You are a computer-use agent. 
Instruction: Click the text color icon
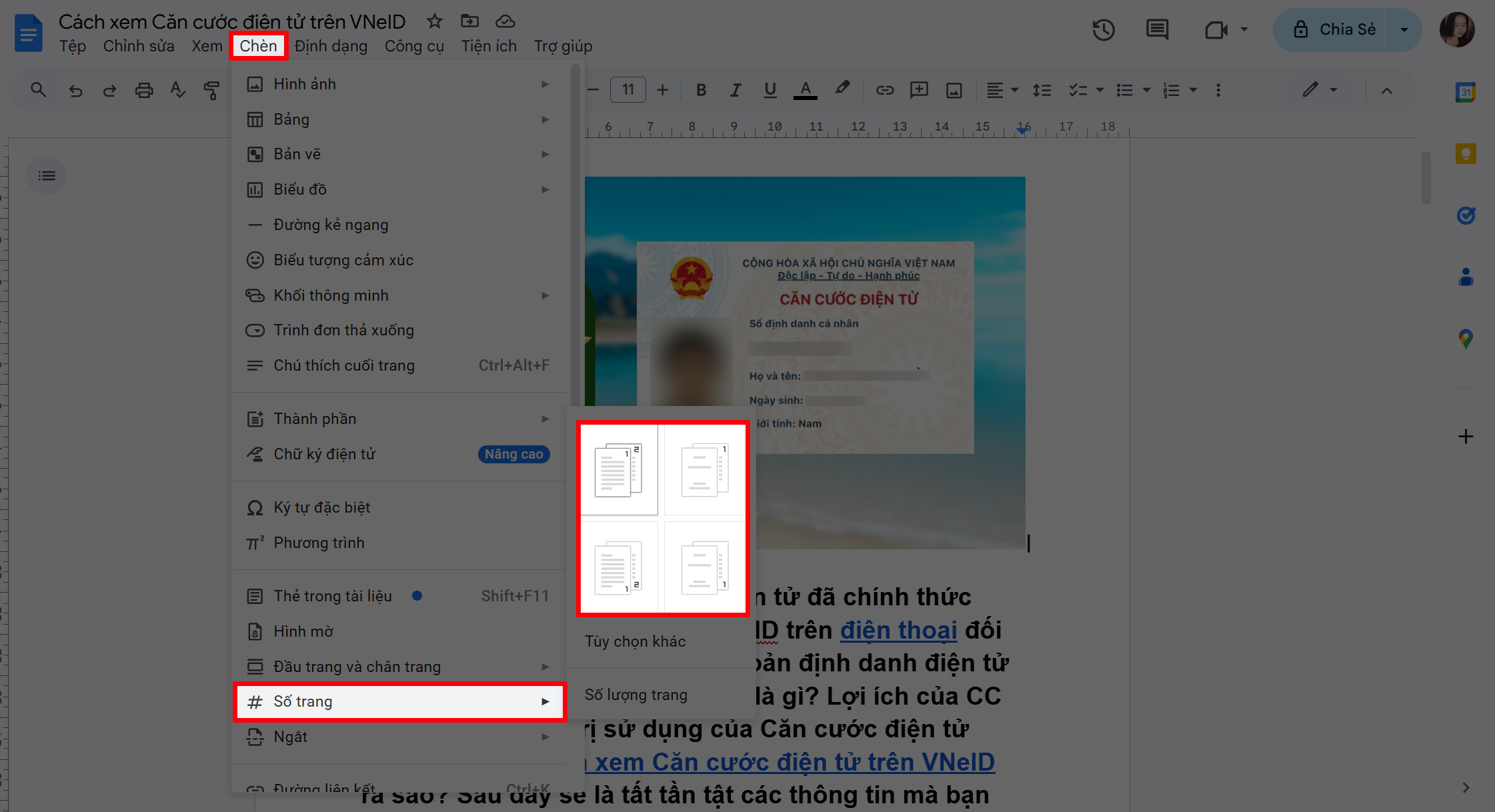click(x=805, y=91)
